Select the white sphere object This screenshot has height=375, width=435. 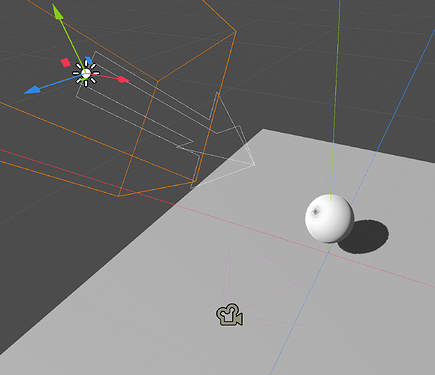(329, 218)
